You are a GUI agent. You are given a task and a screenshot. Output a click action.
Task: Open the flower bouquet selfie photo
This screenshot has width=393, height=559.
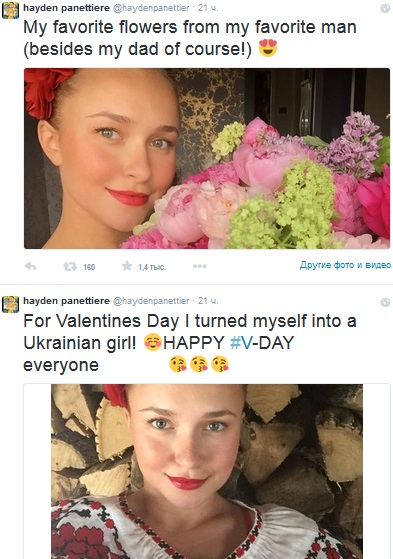207,158
